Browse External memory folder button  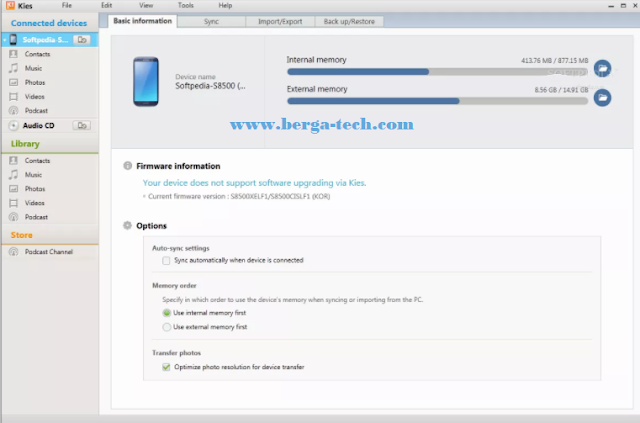pos(602,98)
